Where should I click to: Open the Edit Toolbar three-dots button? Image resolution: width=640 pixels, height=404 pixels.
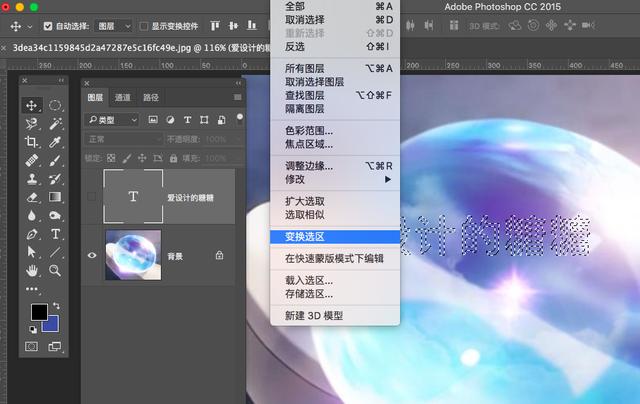tap(32, 289)
